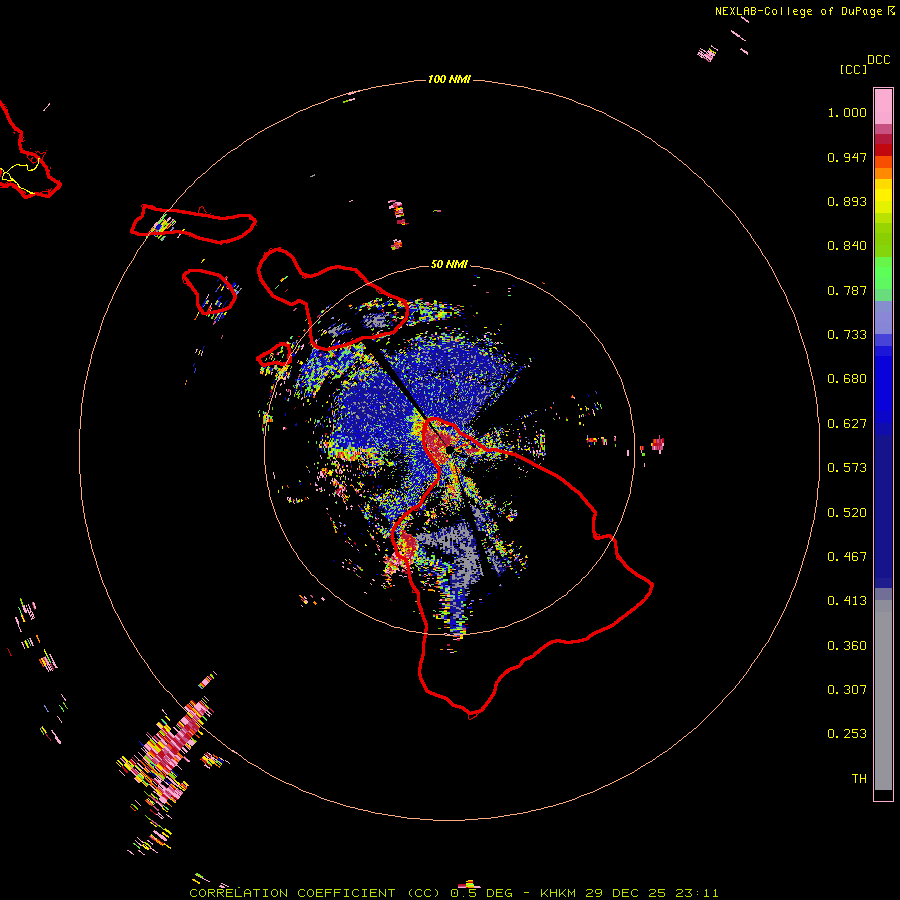Click the 0.680 scale value
Image resolution: width=900 pixels, height=900 pixels.
847,379
